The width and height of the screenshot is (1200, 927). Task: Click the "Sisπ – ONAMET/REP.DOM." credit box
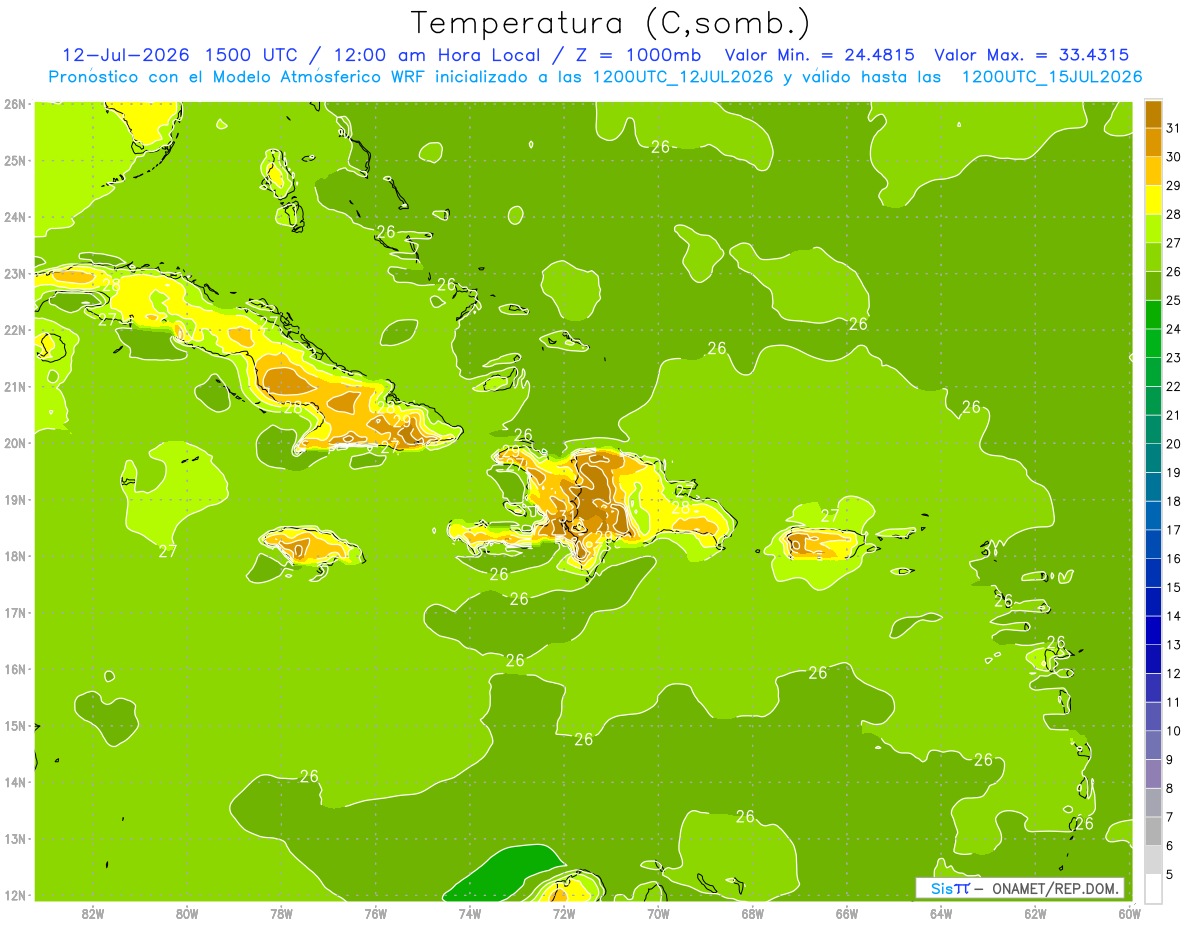(x=1020, y=888)
